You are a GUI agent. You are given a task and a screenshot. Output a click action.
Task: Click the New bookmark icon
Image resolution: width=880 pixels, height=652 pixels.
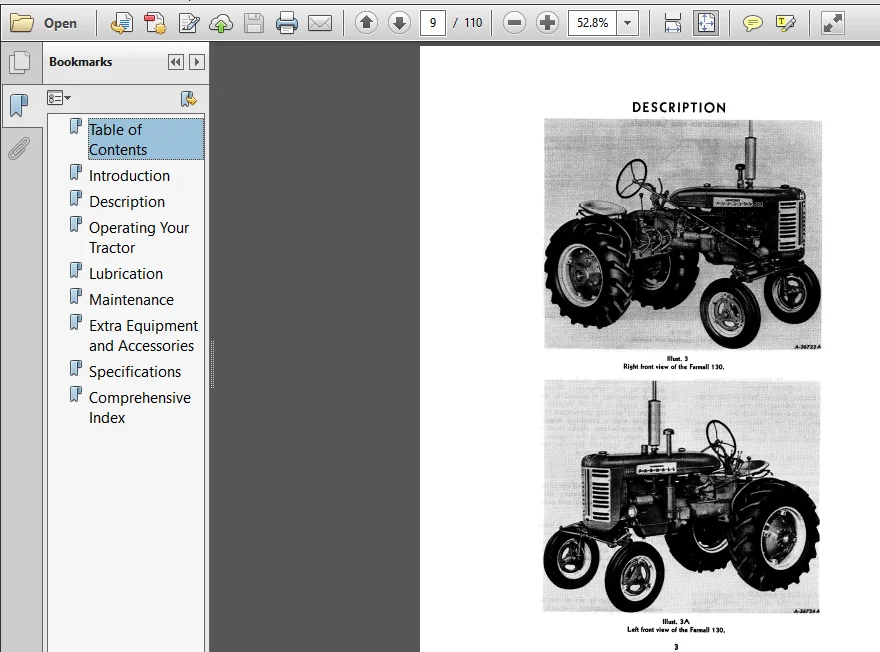click(x=189, y=99)
